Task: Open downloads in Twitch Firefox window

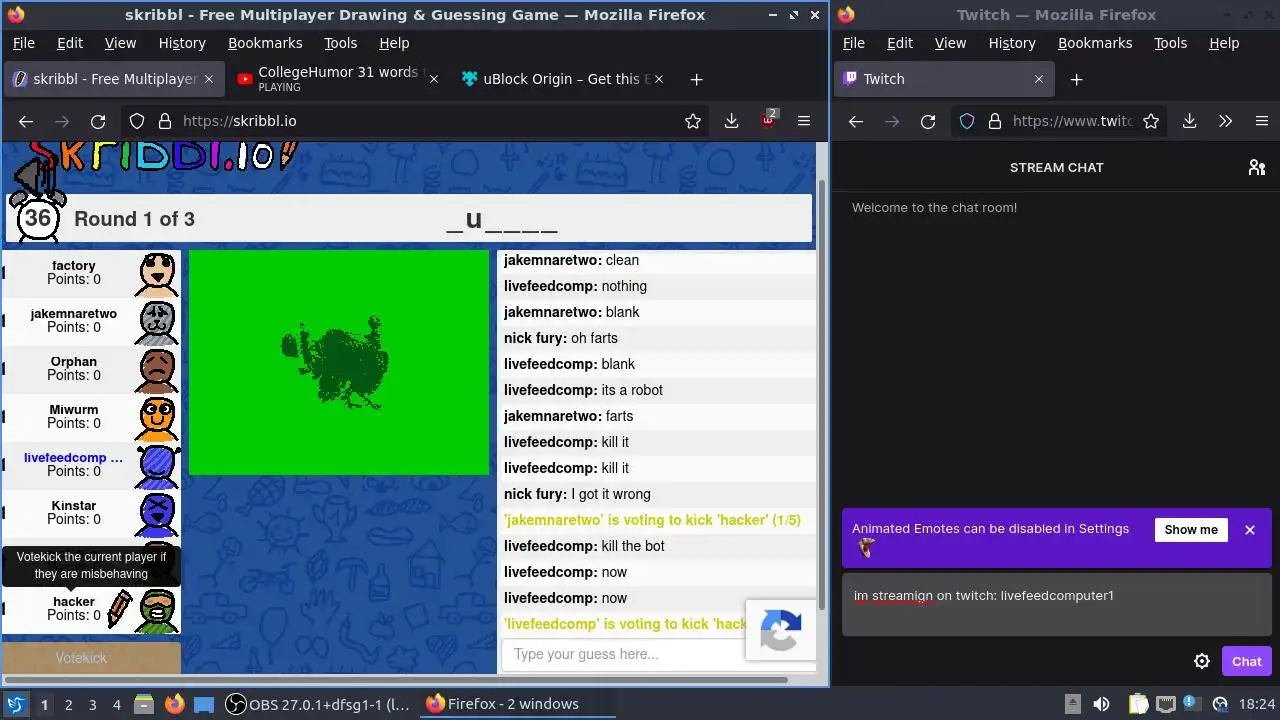Action: [x=1189, y=121]
